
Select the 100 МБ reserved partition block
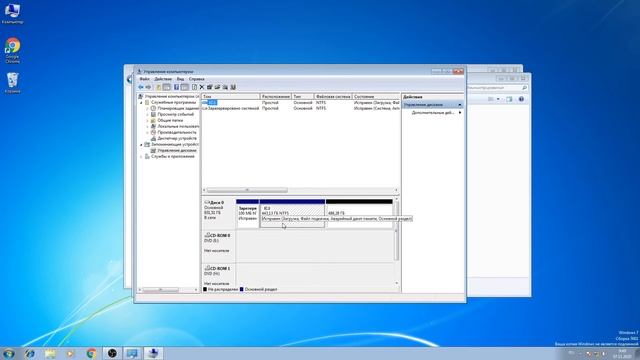click(x=248, y=214)
